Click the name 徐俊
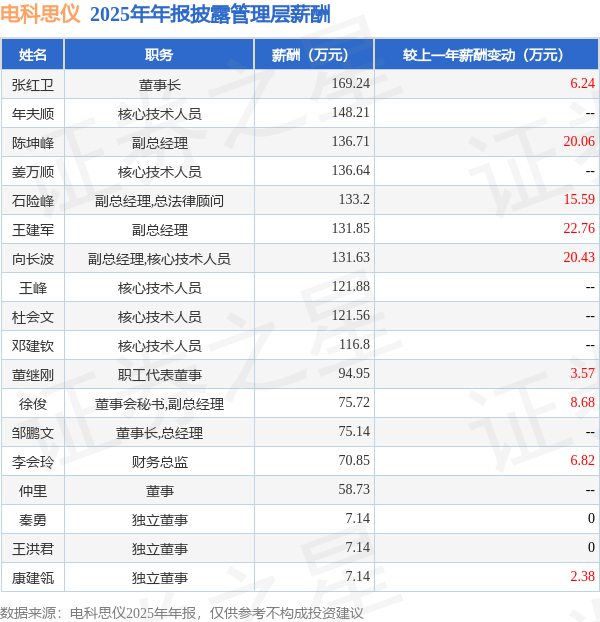 tap(33, 404)
